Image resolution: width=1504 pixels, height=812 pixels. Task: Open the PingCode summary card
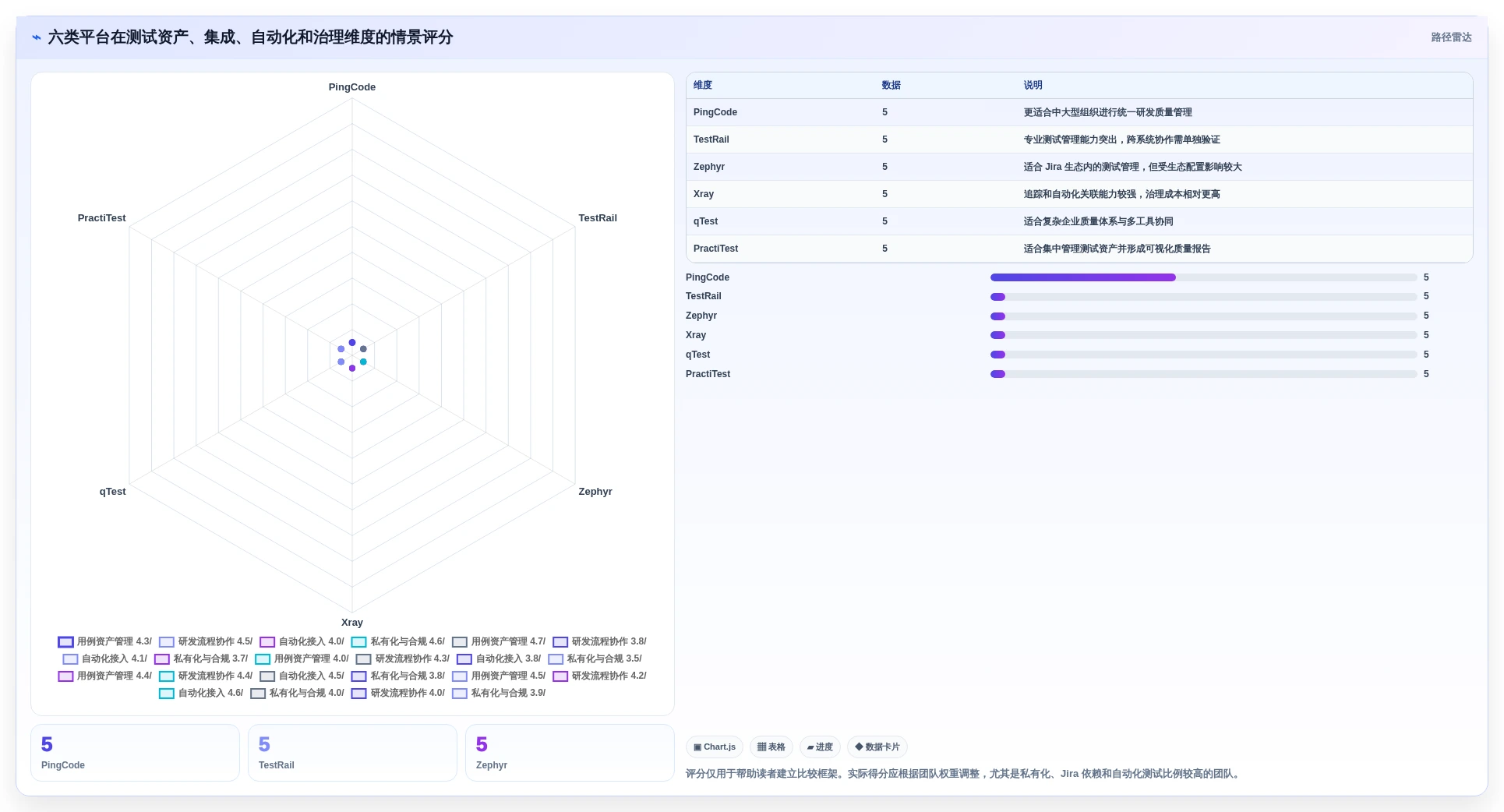(x=135, y=753)
